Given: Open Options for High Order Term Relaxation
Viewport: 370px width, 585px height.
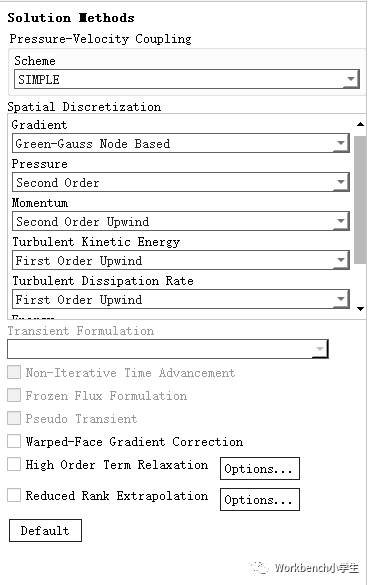Looking at the screenshot, I should [x=260, y=469].
